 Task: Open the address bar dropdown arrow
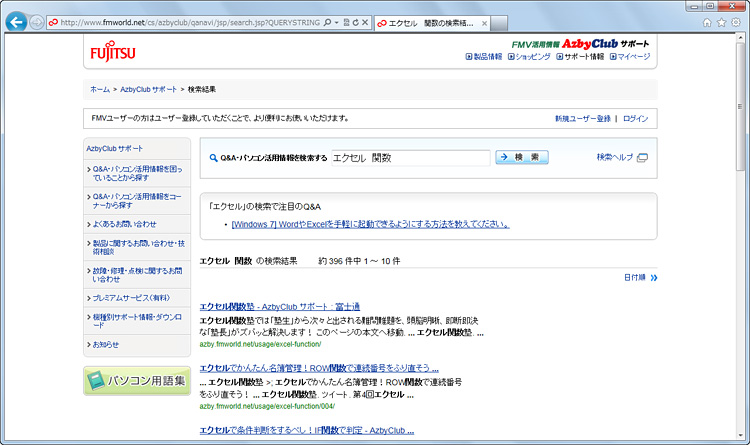click(x=336, y=22)
